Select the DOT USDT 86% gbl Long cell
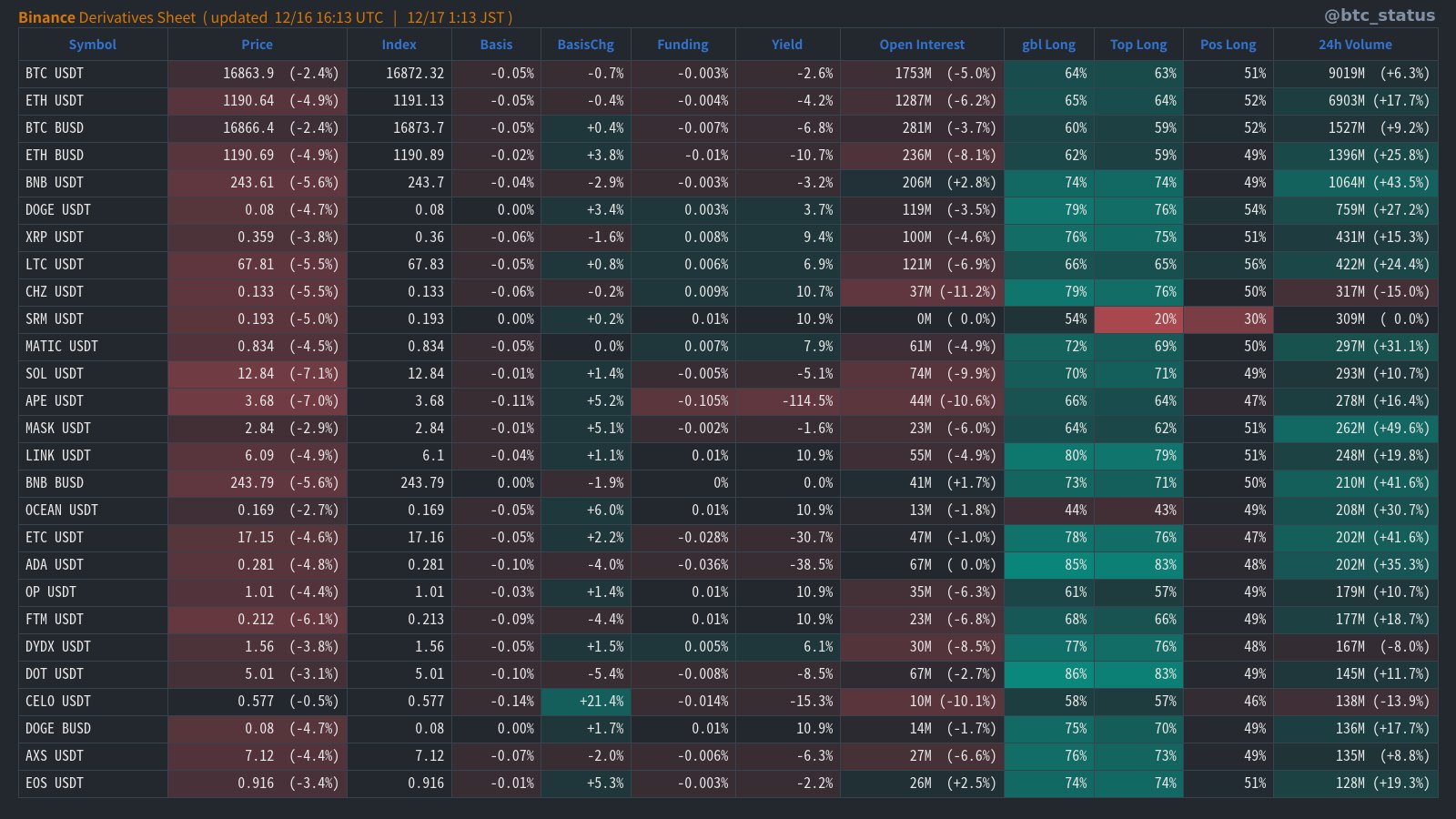The height and width of the screenshot is (819, 1456). (x=1048, y=673)
